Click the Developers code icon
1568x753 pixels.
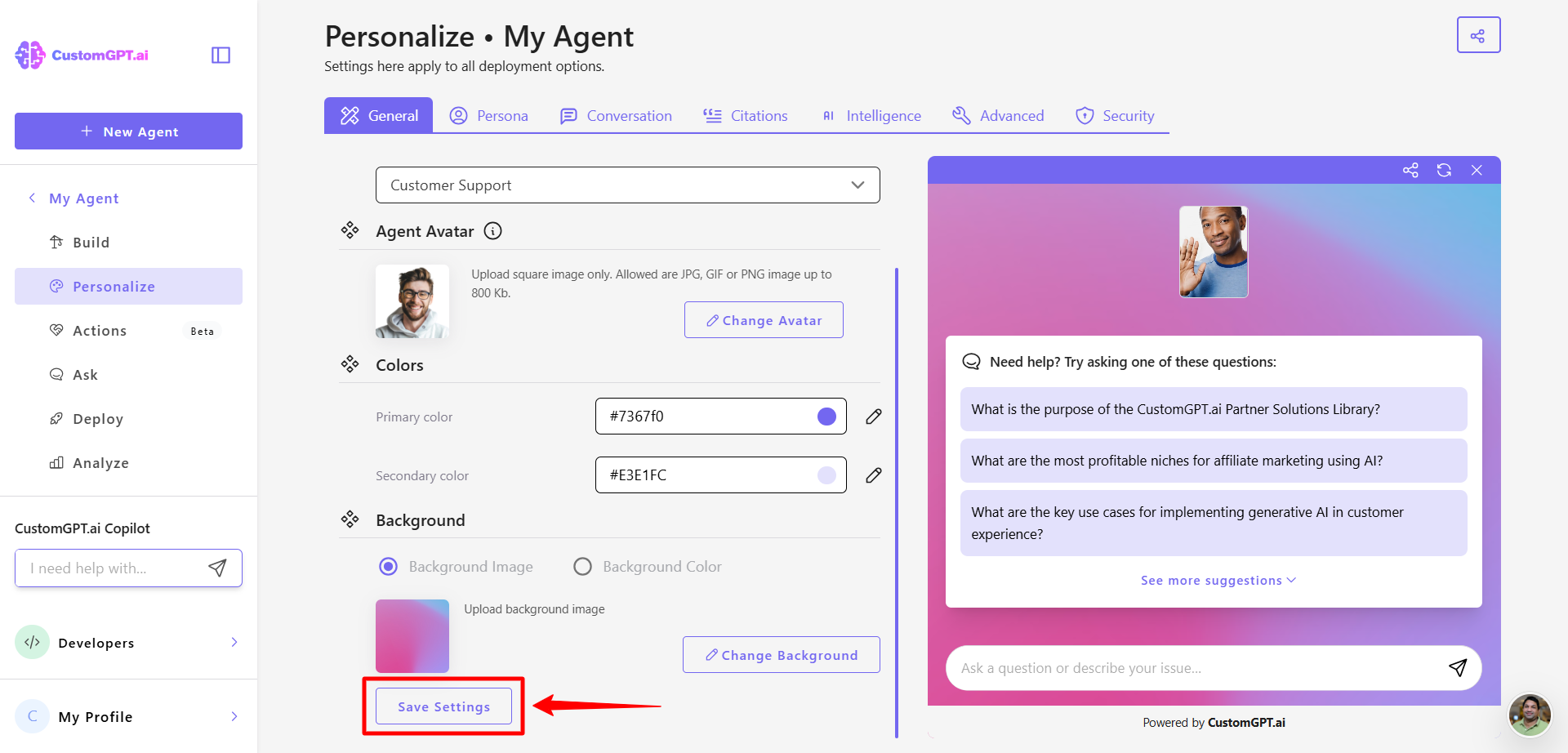(x=32, y=642)
